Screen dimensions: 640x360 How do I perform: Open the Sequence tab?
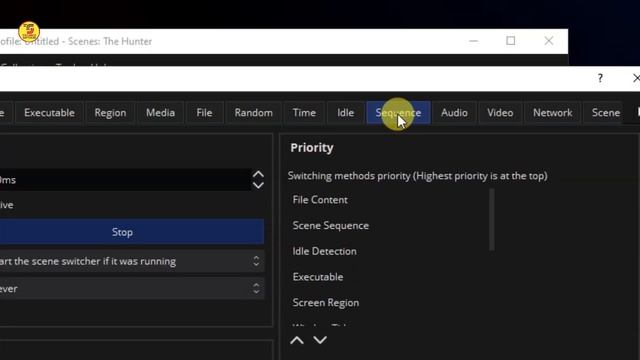point(398,113)
